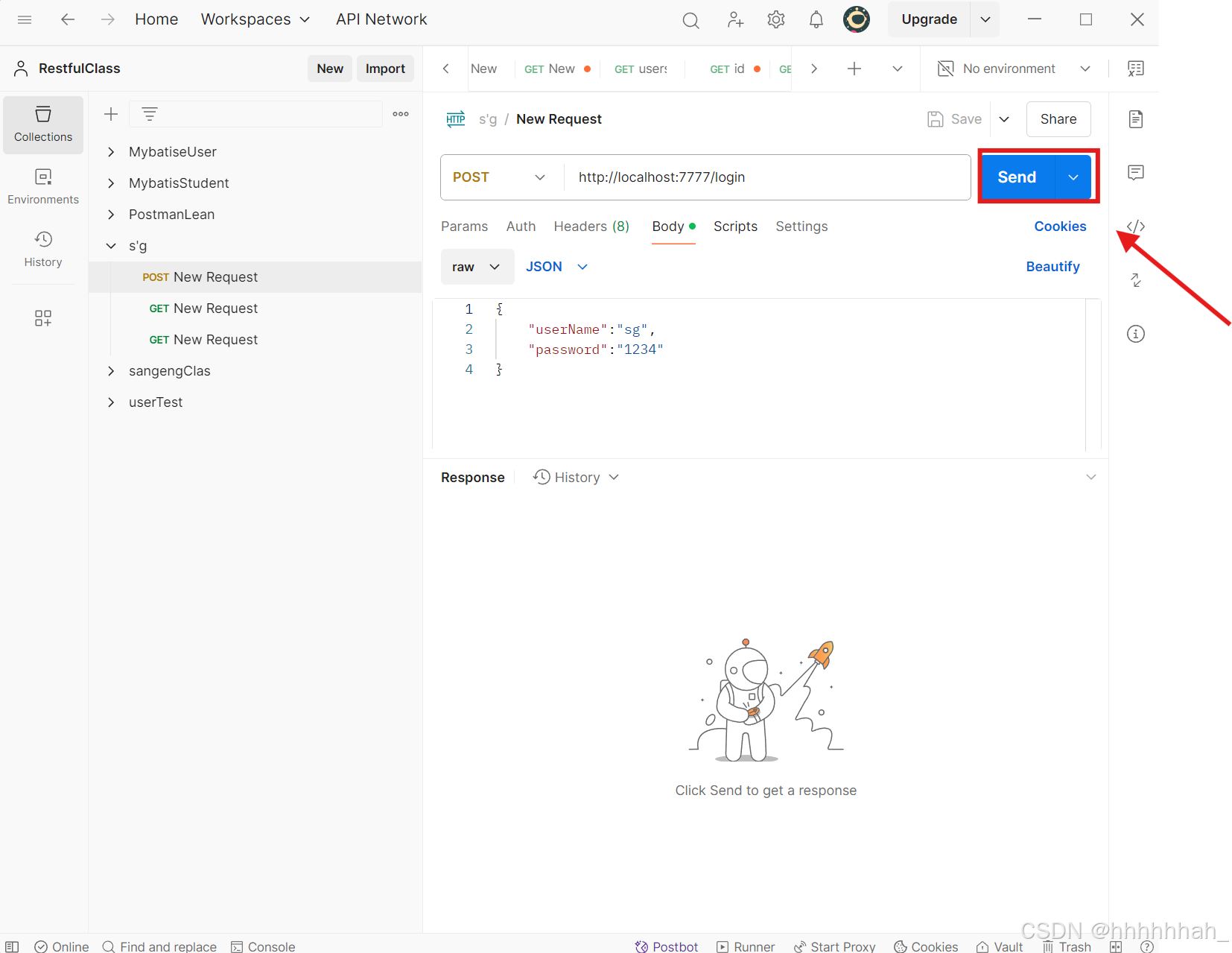Click the New button in sidebar header
This screenshot has width=1232, height=953.
click(x=330, y=69)
